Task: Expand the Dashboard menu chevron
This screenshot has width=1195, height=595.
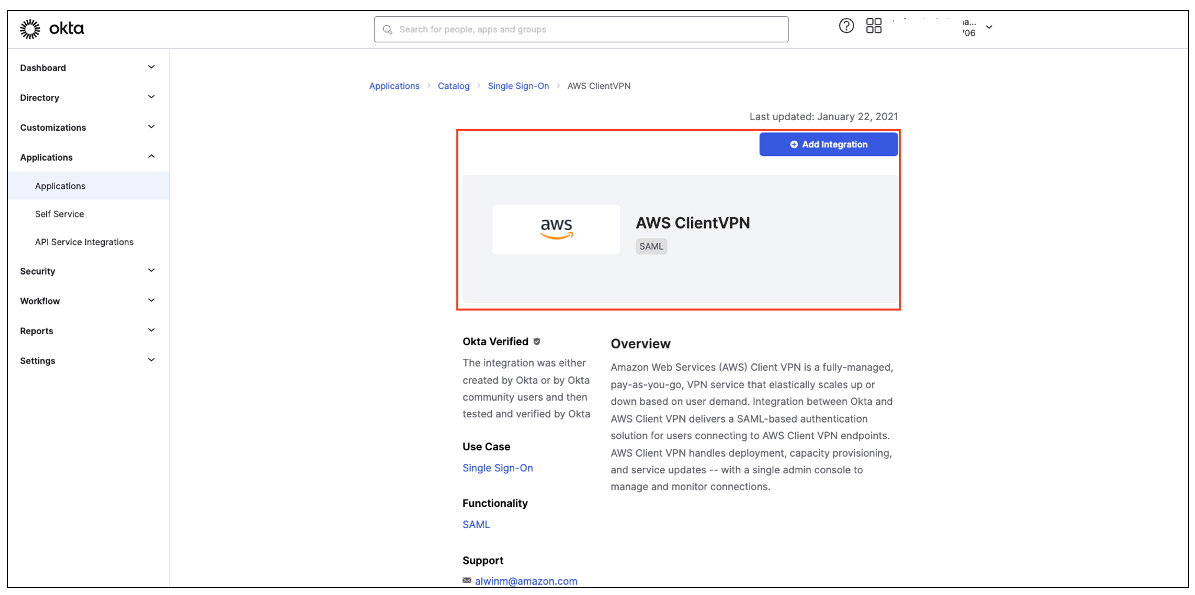Action: (x=151, y=67)
